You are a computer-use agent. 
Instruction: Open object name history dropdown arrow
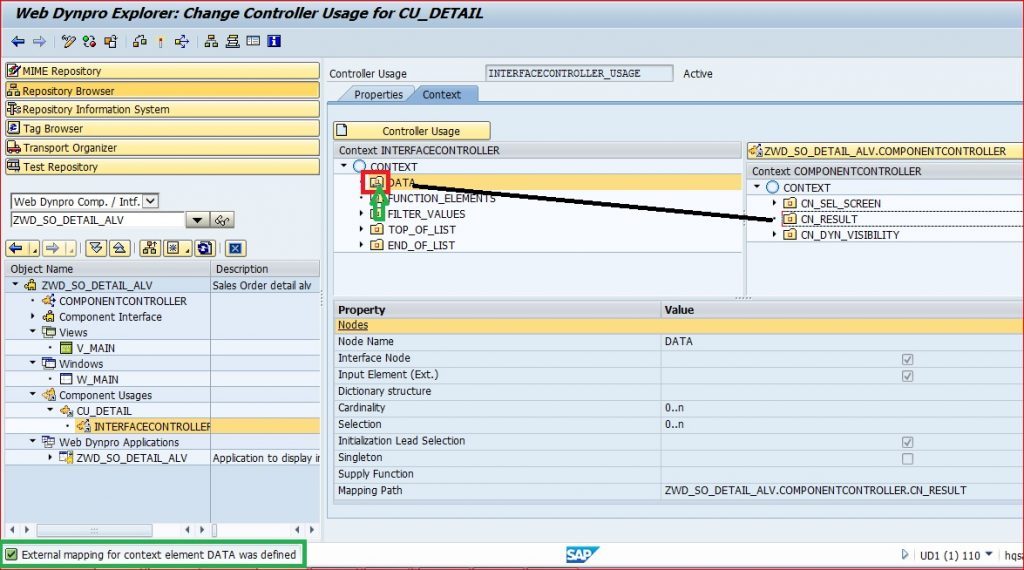coord(197,220)
